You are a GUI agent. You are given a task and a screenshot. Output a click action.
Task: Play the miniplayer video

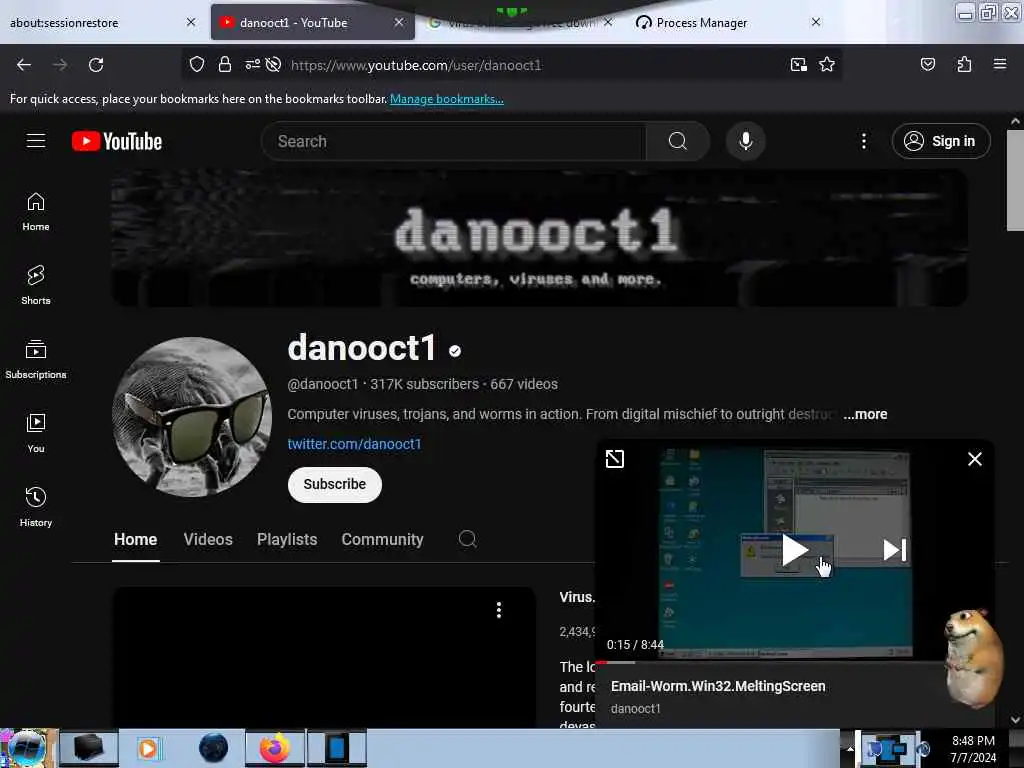click(x=794, y=550)
